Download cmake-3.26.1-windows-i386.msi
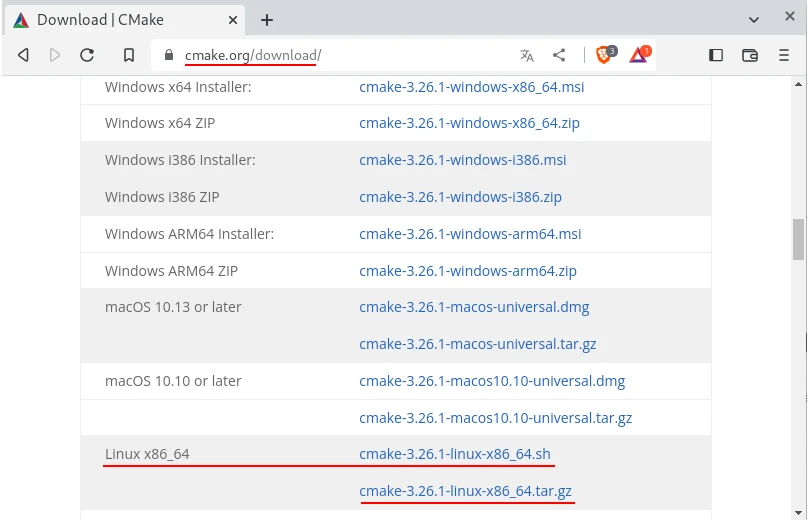 [x=462, y=160]
